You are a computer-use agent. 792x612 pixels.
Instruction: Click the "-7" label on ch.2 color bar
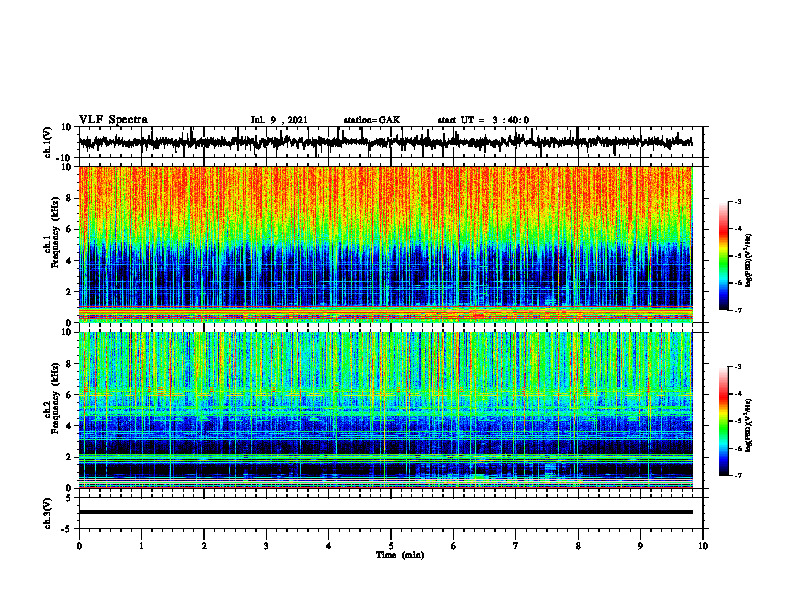click(738, 476)
